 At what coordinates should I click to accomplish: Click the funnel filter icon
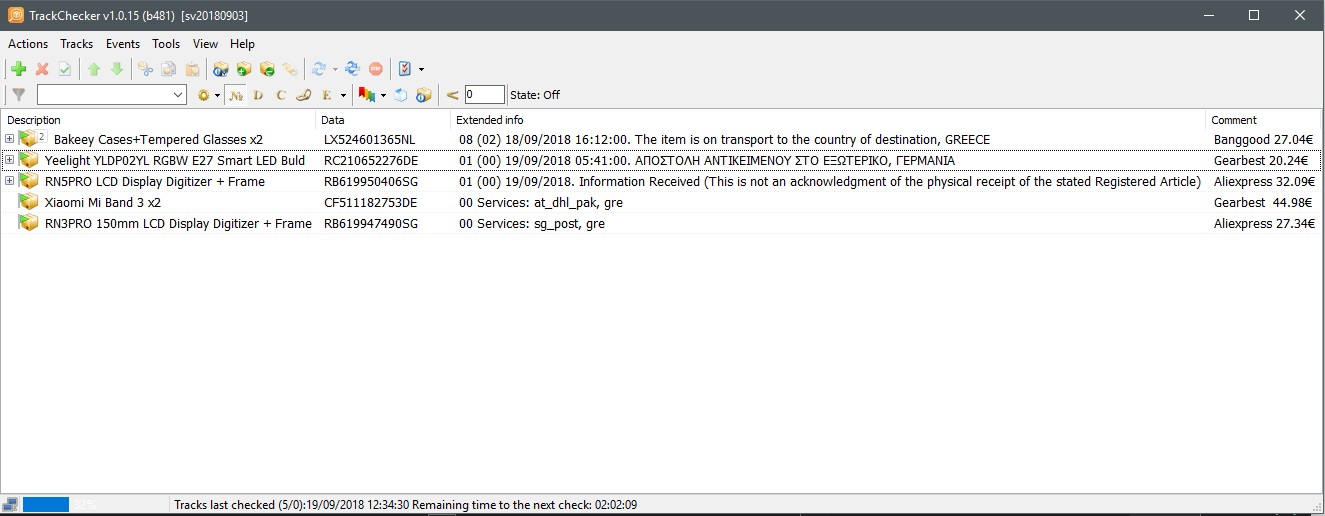click(18, 95)
